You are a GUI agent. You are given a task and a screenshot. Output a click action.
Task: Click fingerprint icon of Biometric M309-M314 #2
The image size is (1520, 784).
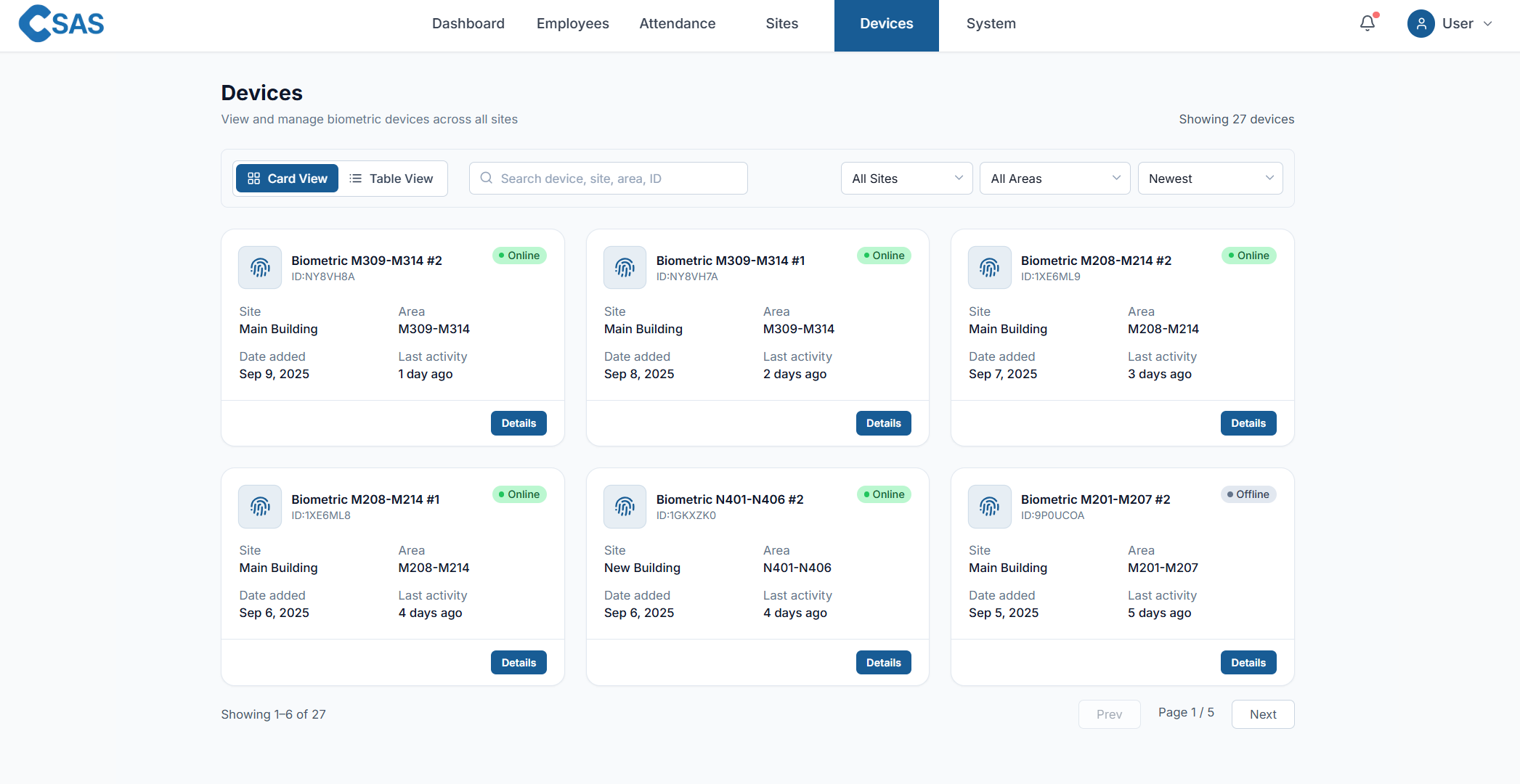click(260, 268)
